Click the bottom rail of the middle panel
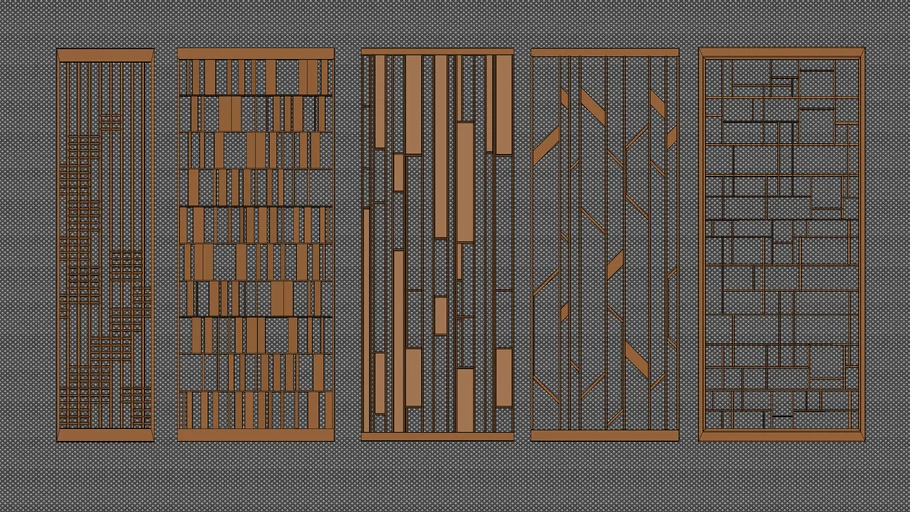This screenshot has width=910, height=512. (x=437, y=436)
